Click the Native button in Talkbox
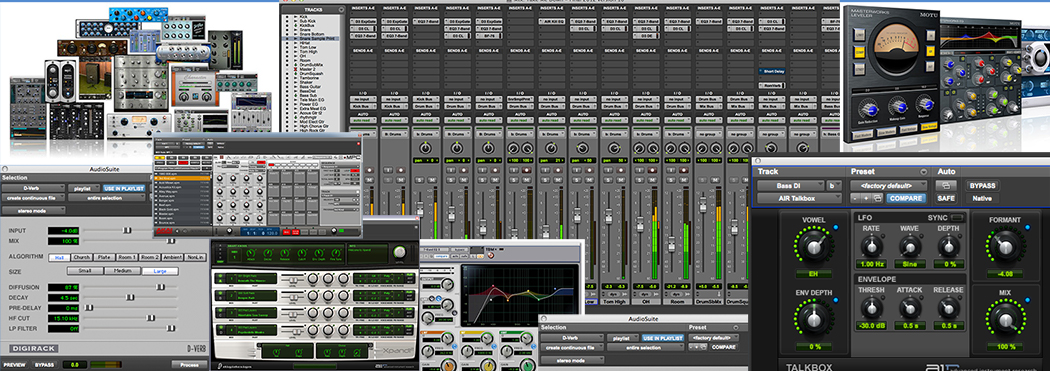 [982, 198]
